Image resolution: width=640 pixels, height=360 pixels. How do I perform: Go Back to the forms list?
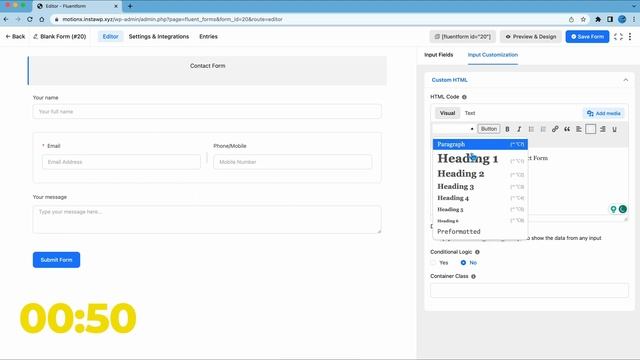[x=15, y=36]
